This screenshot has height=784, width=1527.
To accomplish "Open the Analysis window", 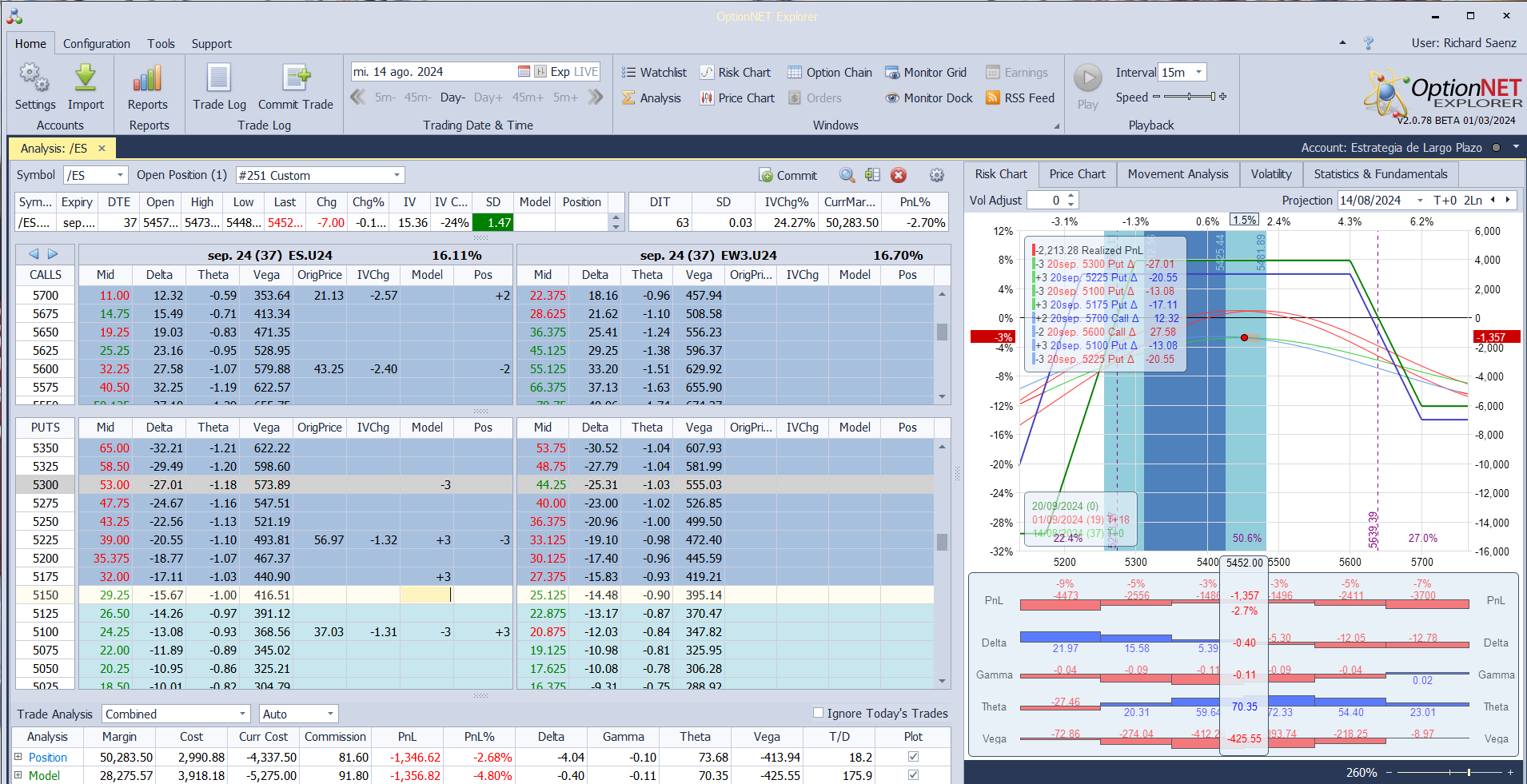I will click(x=652, y=98).
